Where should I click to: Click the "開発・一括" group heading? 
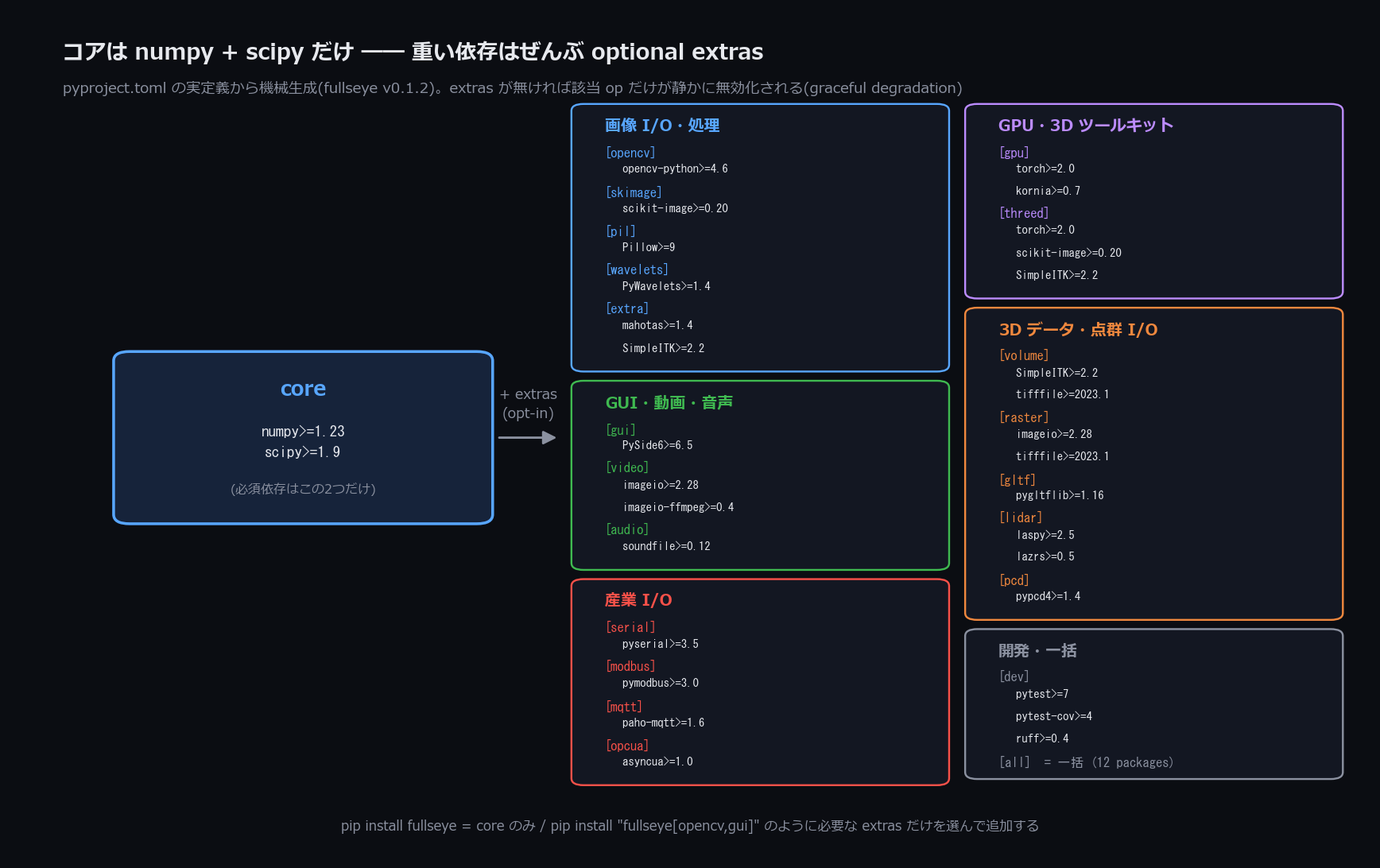click(1038, 651)
